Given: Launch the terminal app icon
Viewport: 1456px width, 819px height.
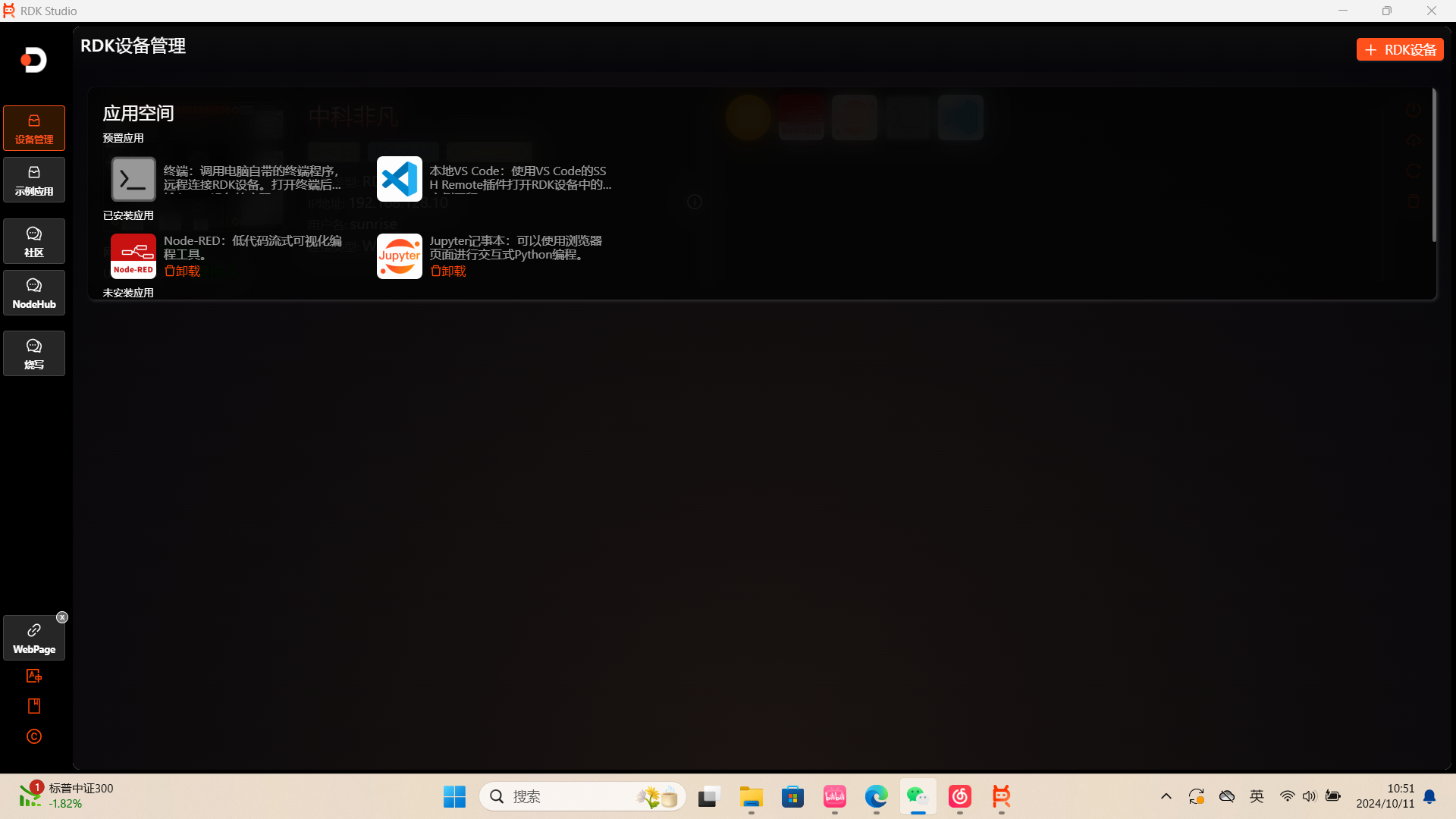Looking at the screenshot, I should [133, 179].
